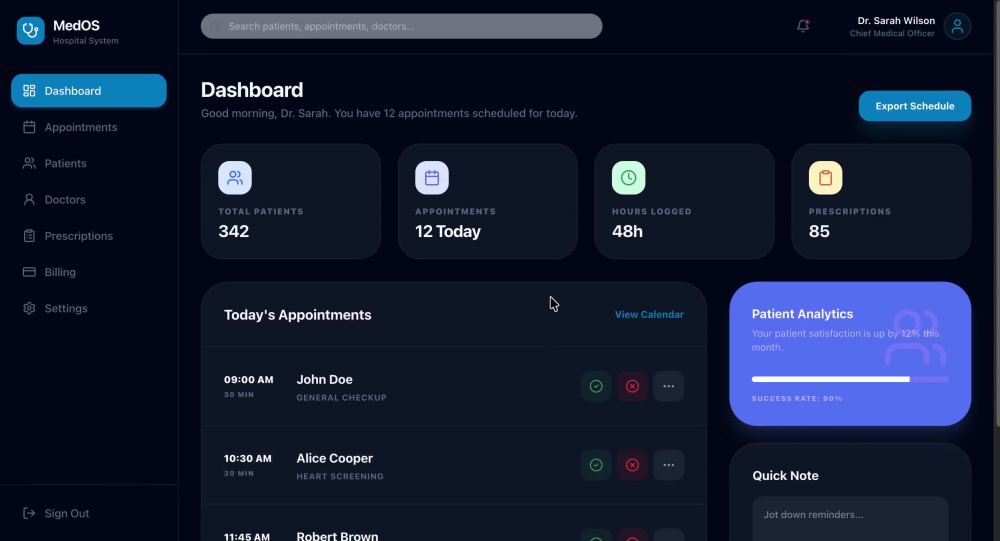This screenshot has height=541, width=1000.
Task: Click the Hours Logged clock icon
Action: coord(628,177)
